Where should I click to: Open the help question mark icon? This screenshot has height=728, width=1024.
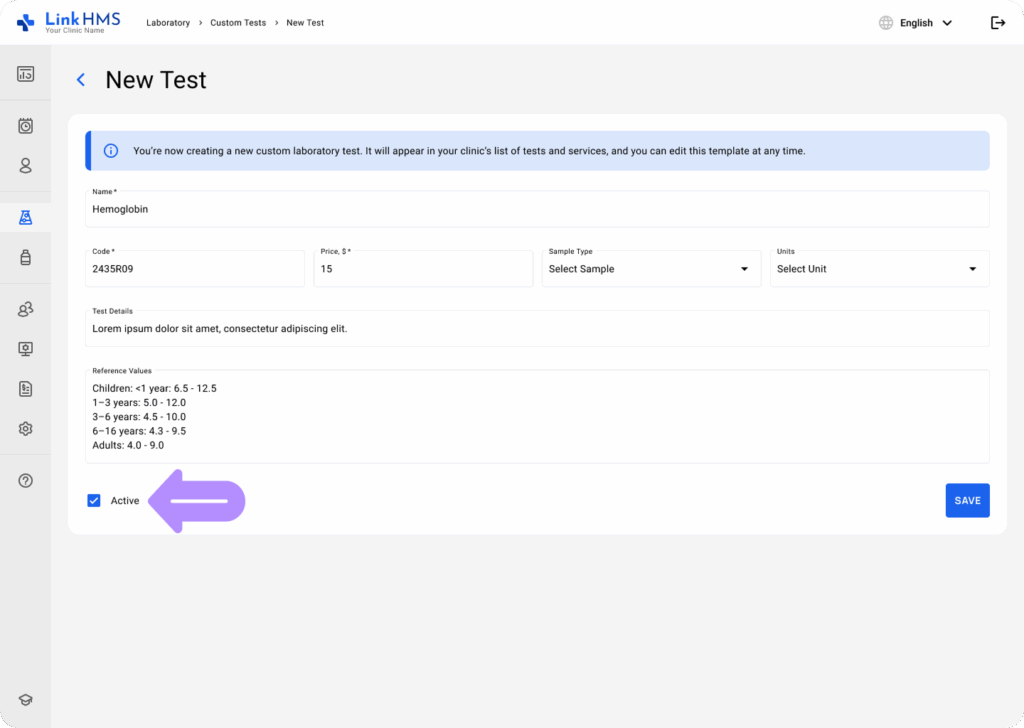(25, 481)
